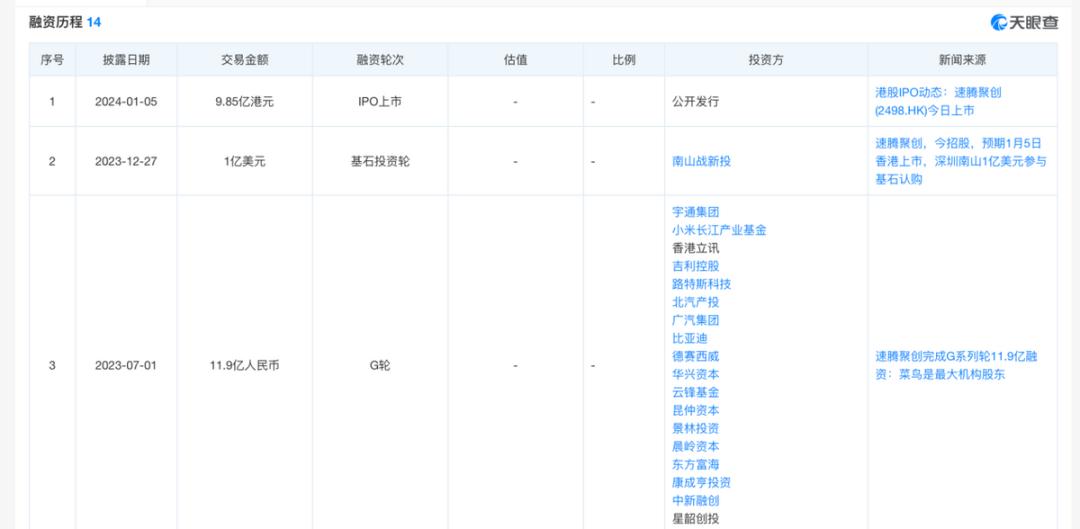The height and width of the screenshot is (529, 1080).
Task: Click the 披露日期 column header
Action: [126, 60]
